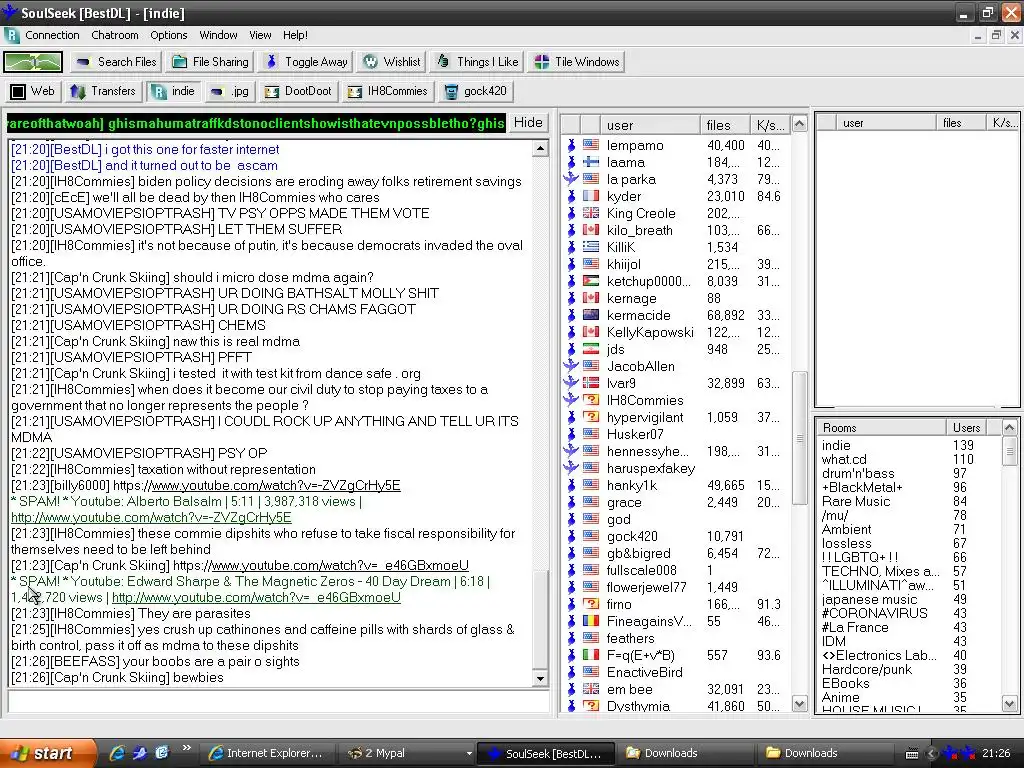The height and width of the screenshot is (768, 1024).
Task: Select the what.cd room
Action: pyautogui.click(x=844, y=459)
